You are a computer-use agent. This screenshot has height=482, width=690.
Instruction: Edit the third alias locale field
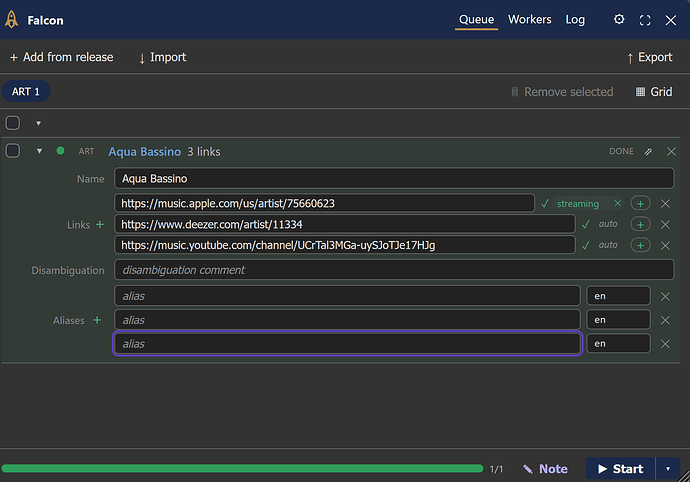(x=618, y=344)
